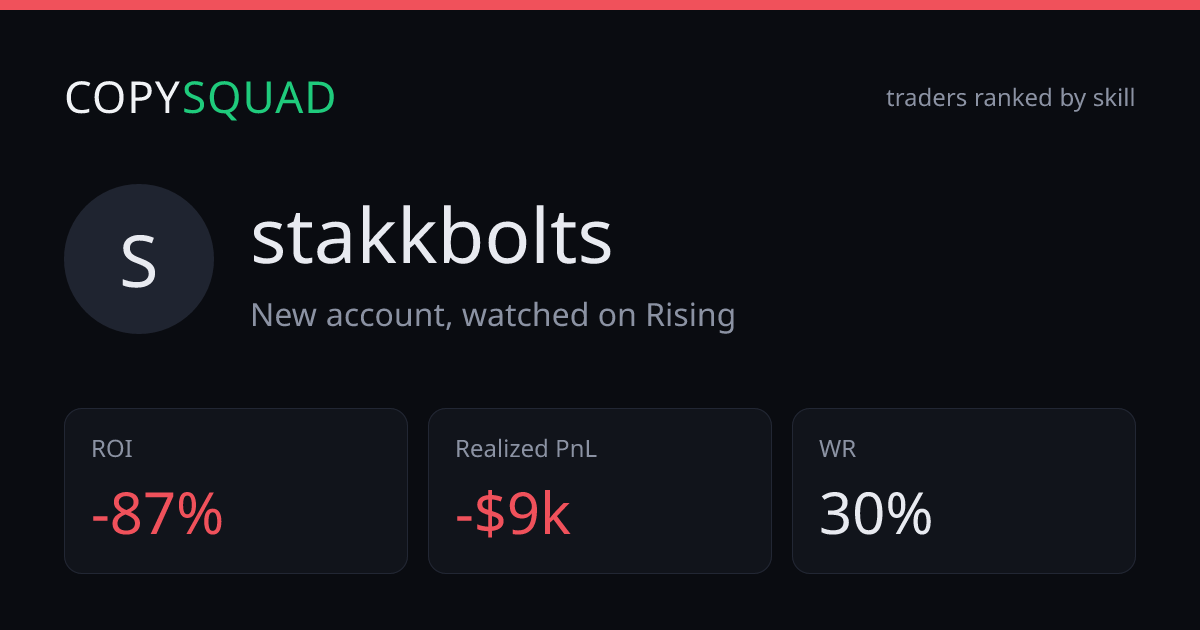Click the "traders ranked by skill" tagline

pos(1010,98)
